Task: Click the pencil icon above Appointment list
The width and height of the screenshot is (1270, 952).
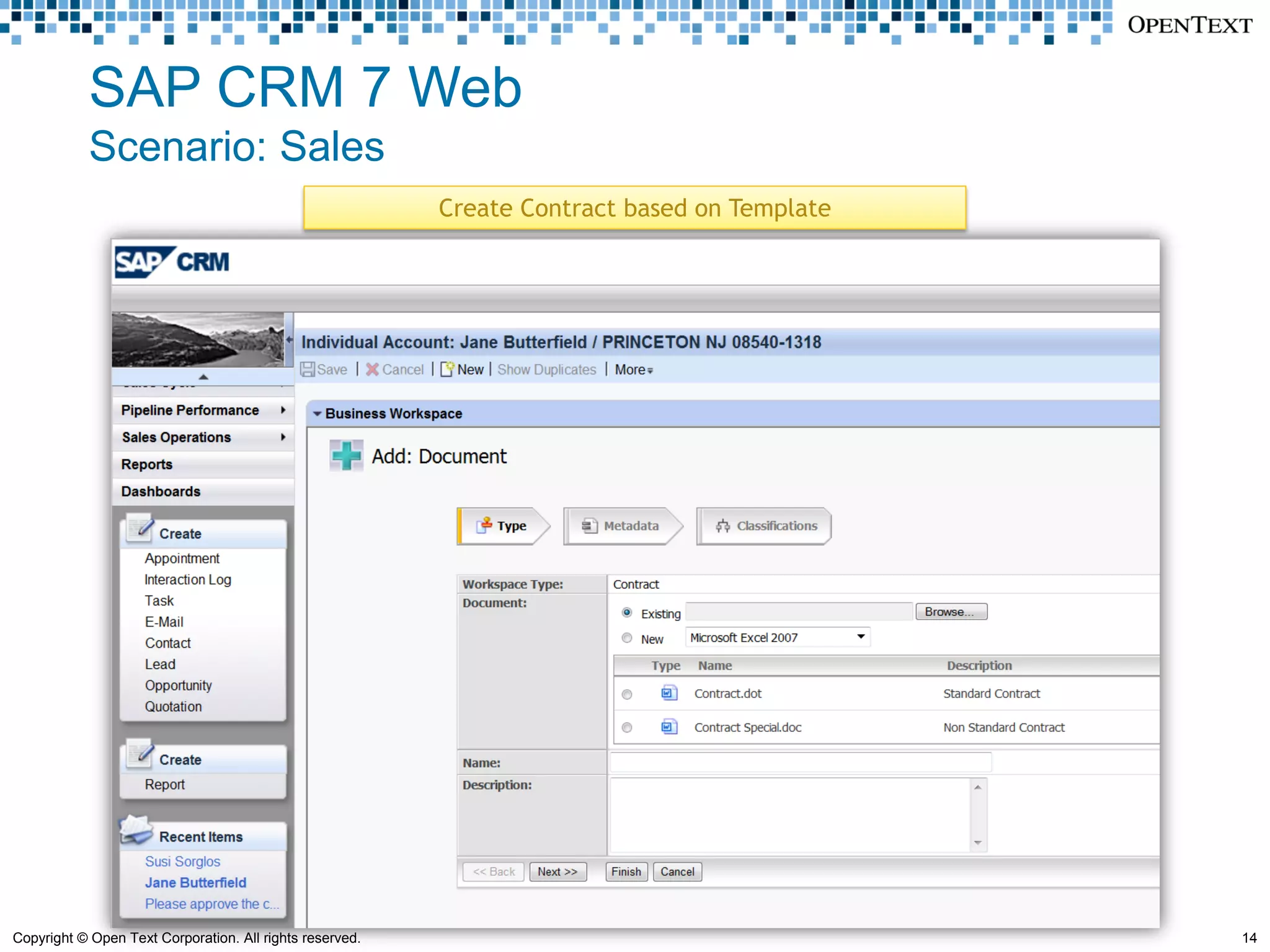Action: pos(140,529)
